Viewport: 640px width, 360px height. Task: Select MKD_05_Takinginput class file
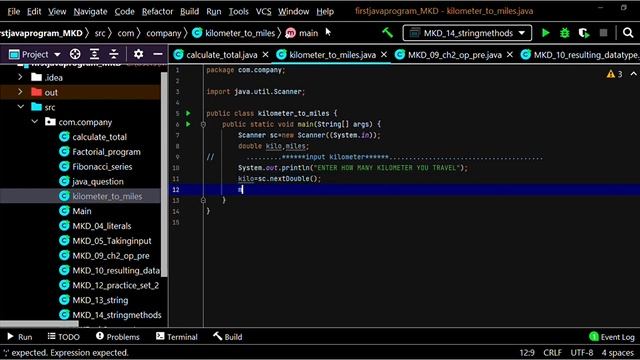111,241
